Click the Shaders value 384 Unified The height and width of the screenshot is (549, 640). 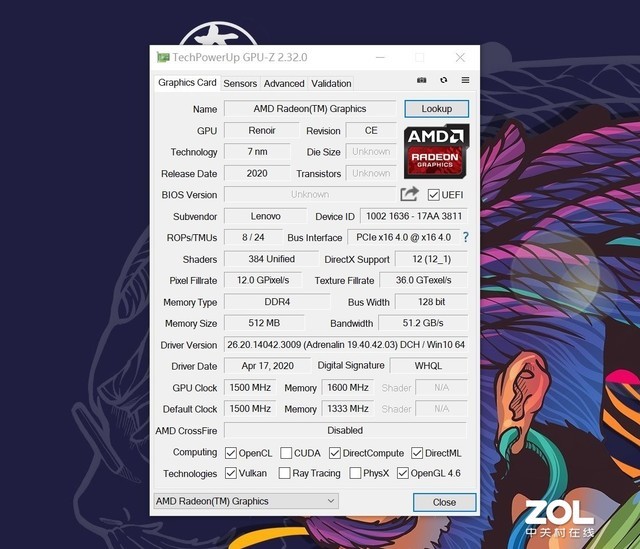pos(271,259)
